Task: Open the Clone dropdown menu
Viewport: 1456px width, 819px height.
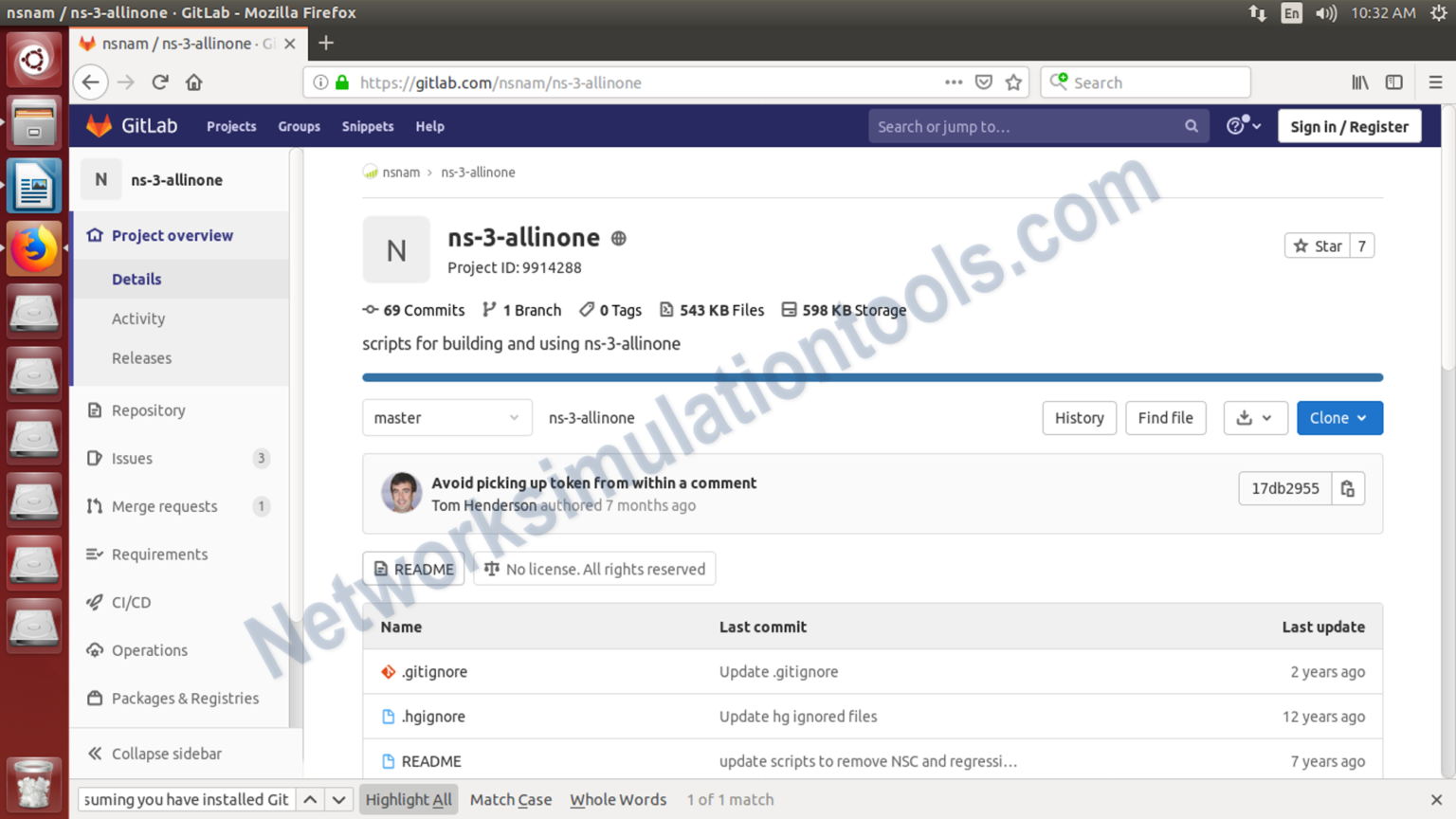Action: coord(1339,417)
